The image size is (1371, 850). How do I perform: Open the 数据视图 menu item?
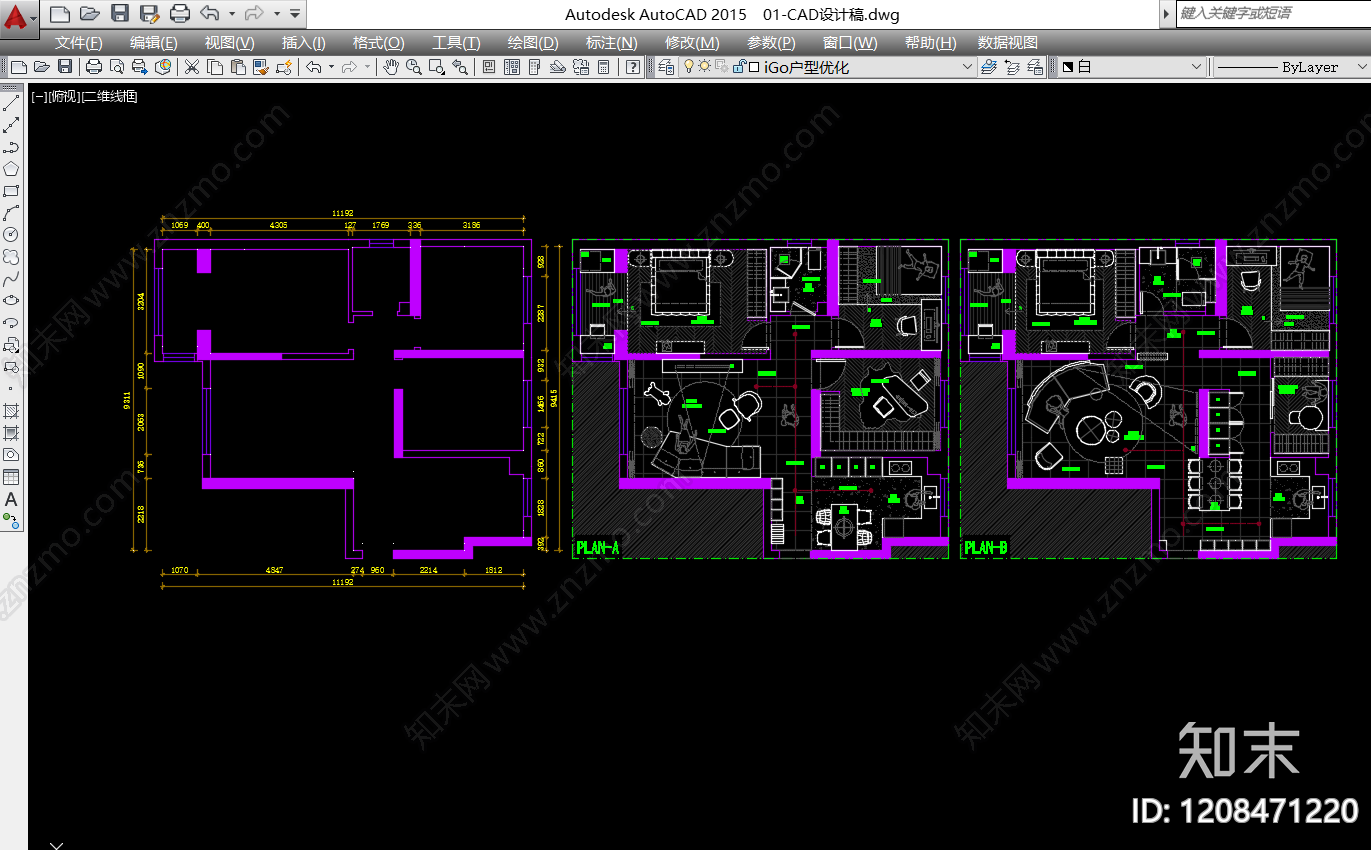click(x=1008, y=43)
